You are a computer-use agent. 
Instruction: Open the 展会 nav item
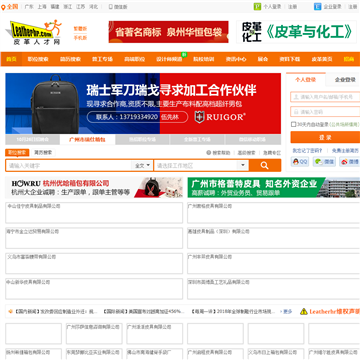point(263,59)
